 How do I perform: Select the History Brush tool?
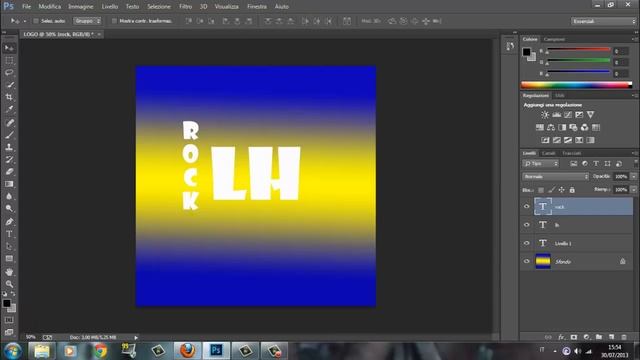coord(9,159)
